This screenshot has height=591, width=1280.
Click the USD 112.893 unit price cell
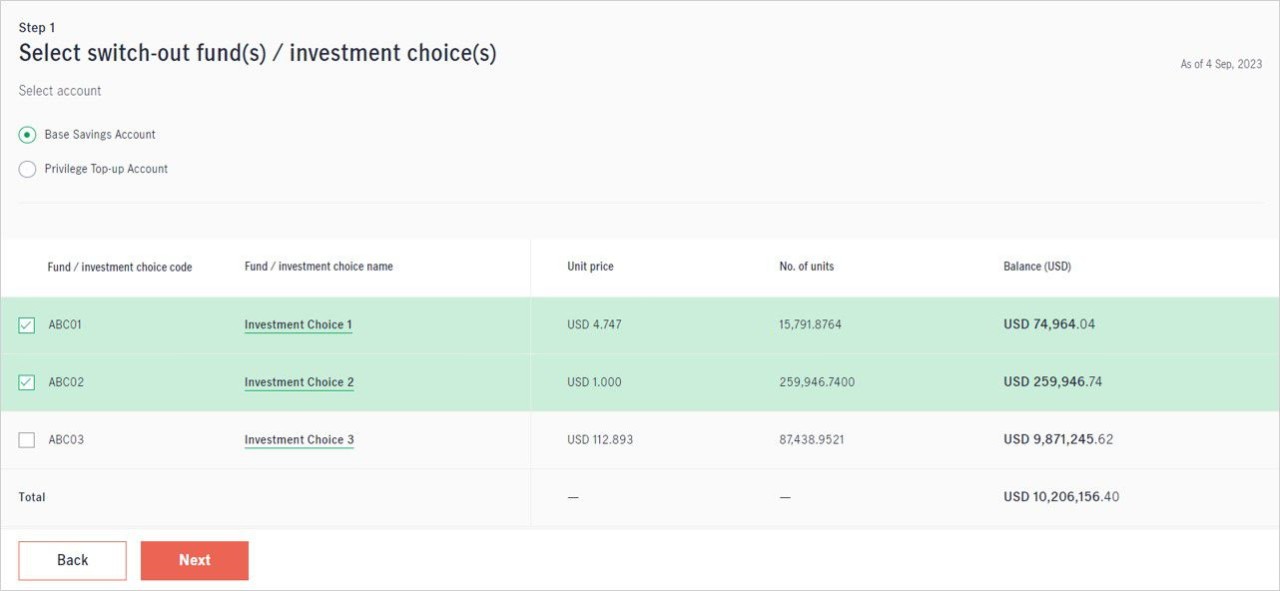tap(600, 440)
